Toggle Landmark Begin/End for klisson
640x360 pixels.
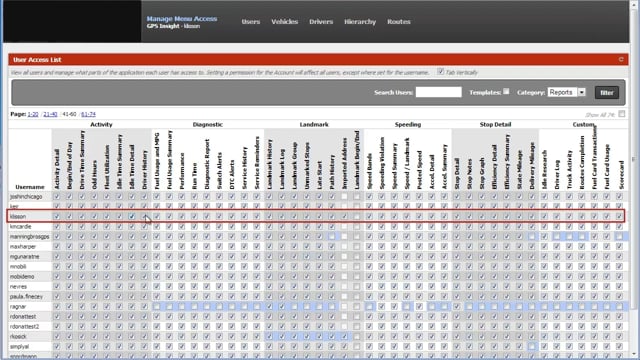[x=357, y=216]
